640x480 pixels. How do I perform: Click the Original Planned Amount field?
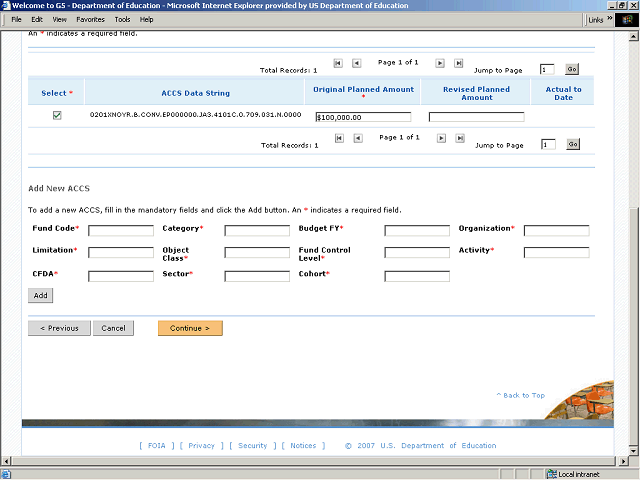click(x=363, y=117)
